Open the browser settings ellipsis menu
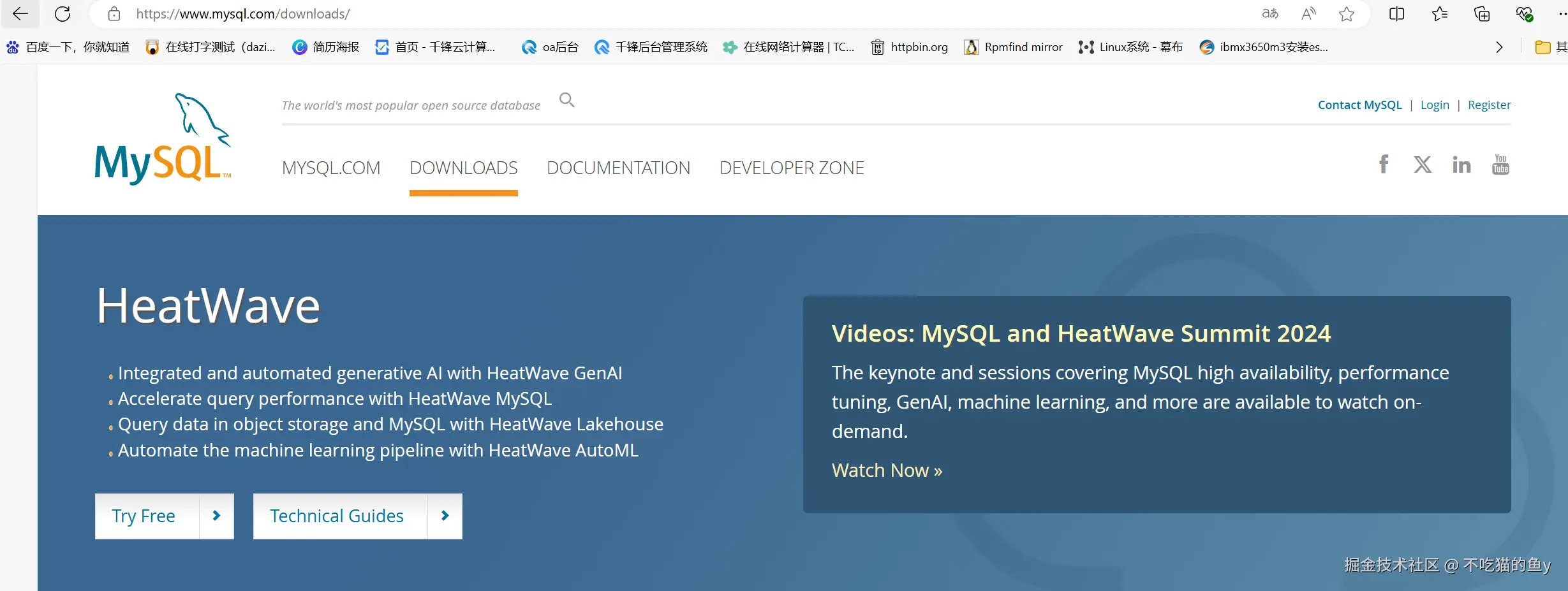The image size is (1568, 591). (1562, 14)
